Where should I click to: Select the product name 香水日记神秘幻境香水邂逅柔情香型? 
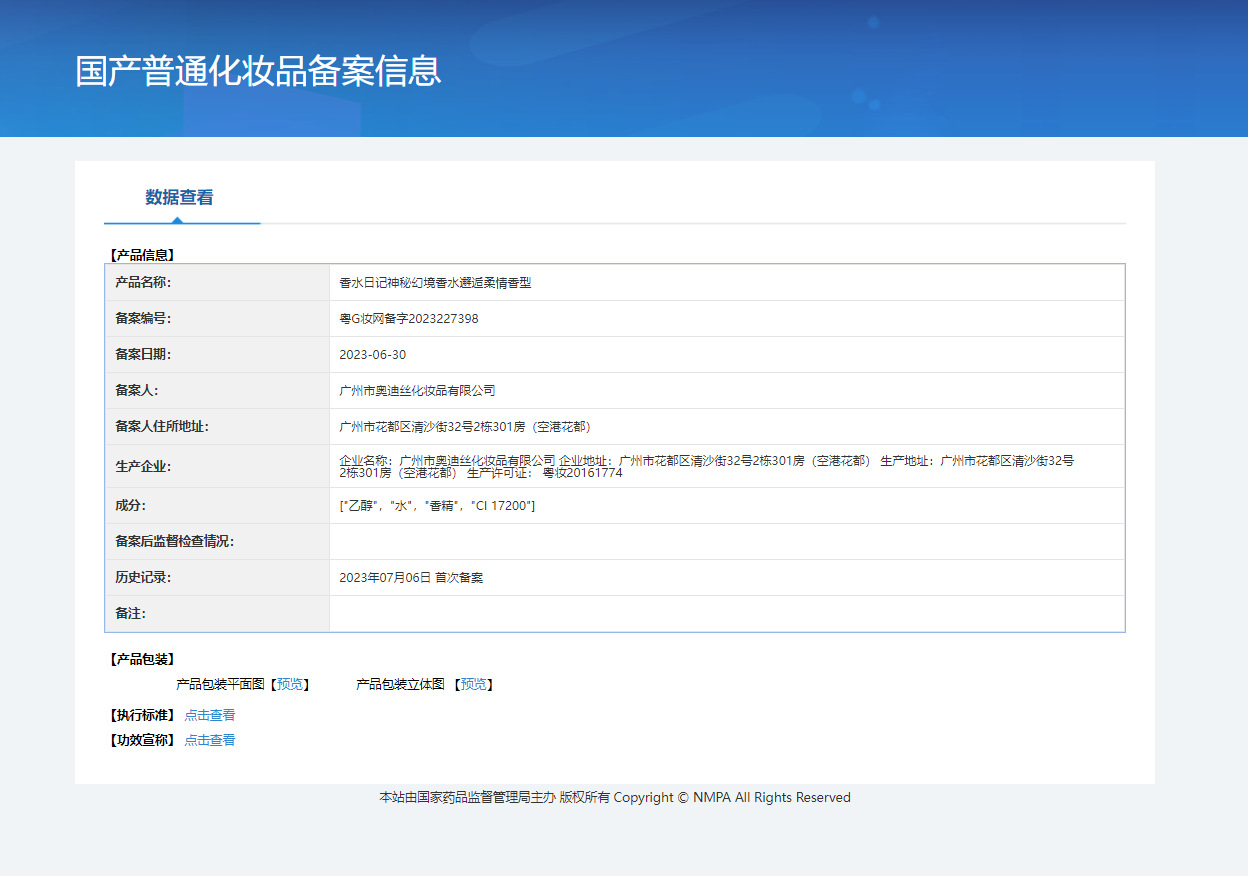[x=435, y=283]
